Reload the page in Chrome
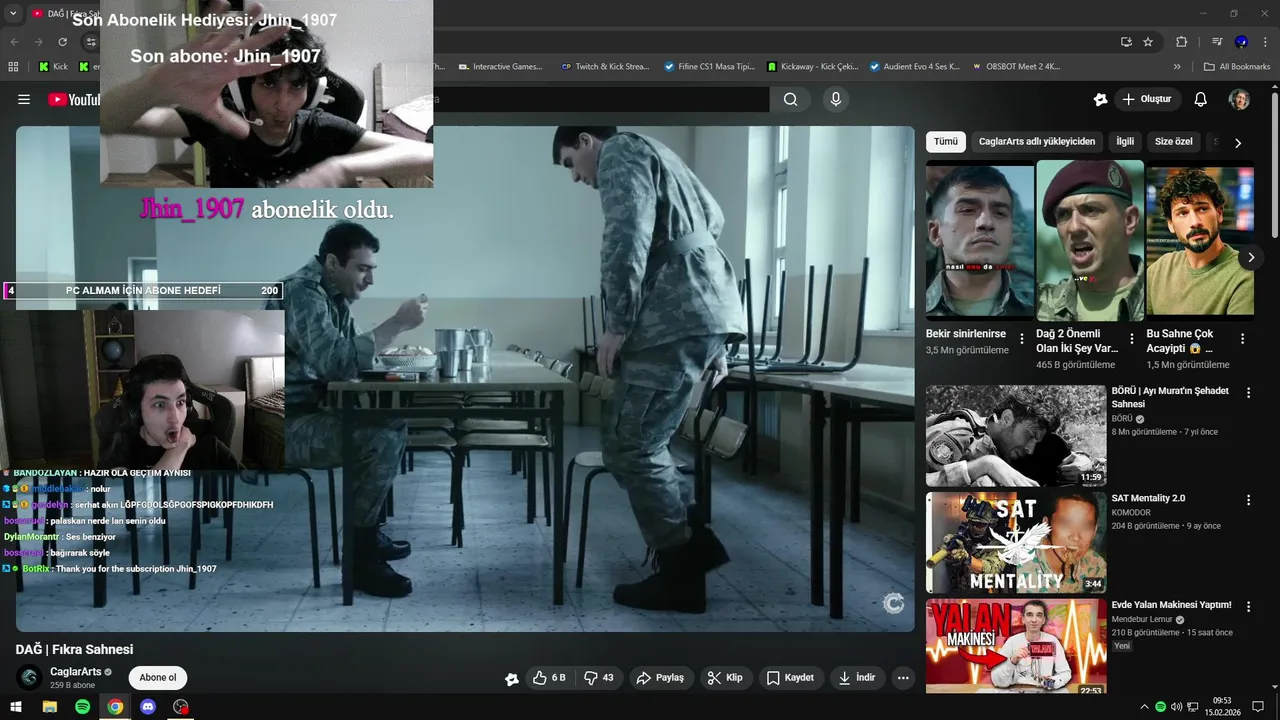The image size is (1280, 720). [x=63, y=42]
